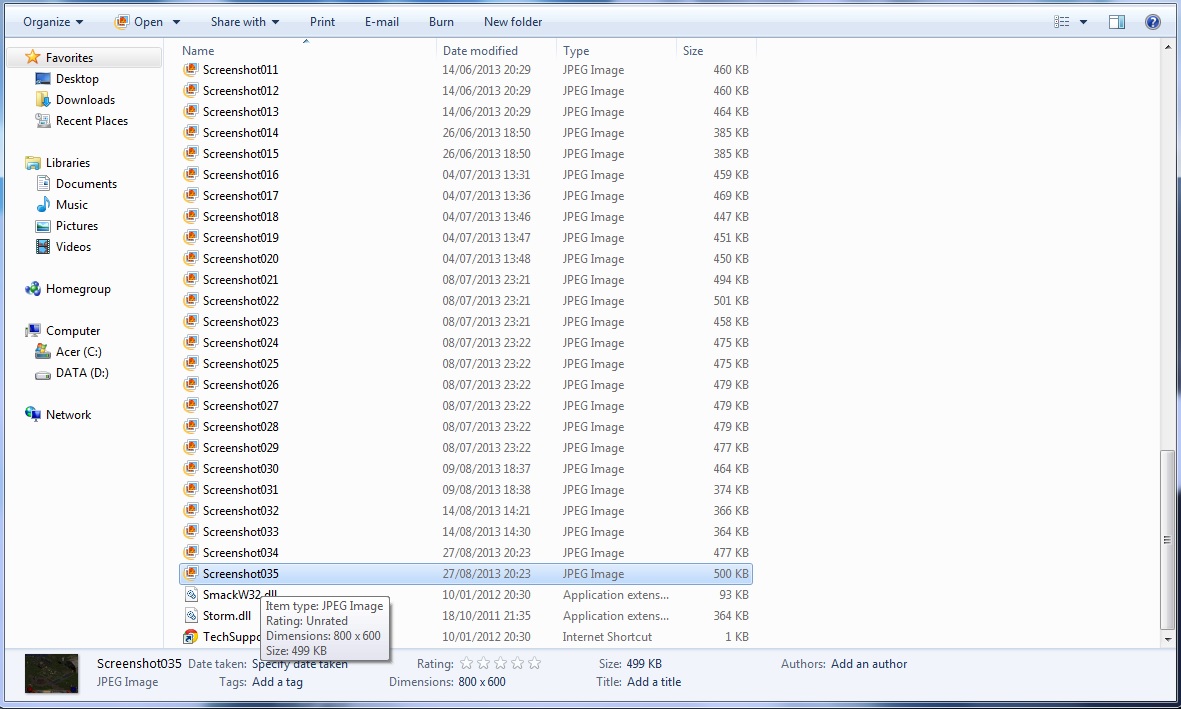Select the file named Screenshot032

pos(240,511)
